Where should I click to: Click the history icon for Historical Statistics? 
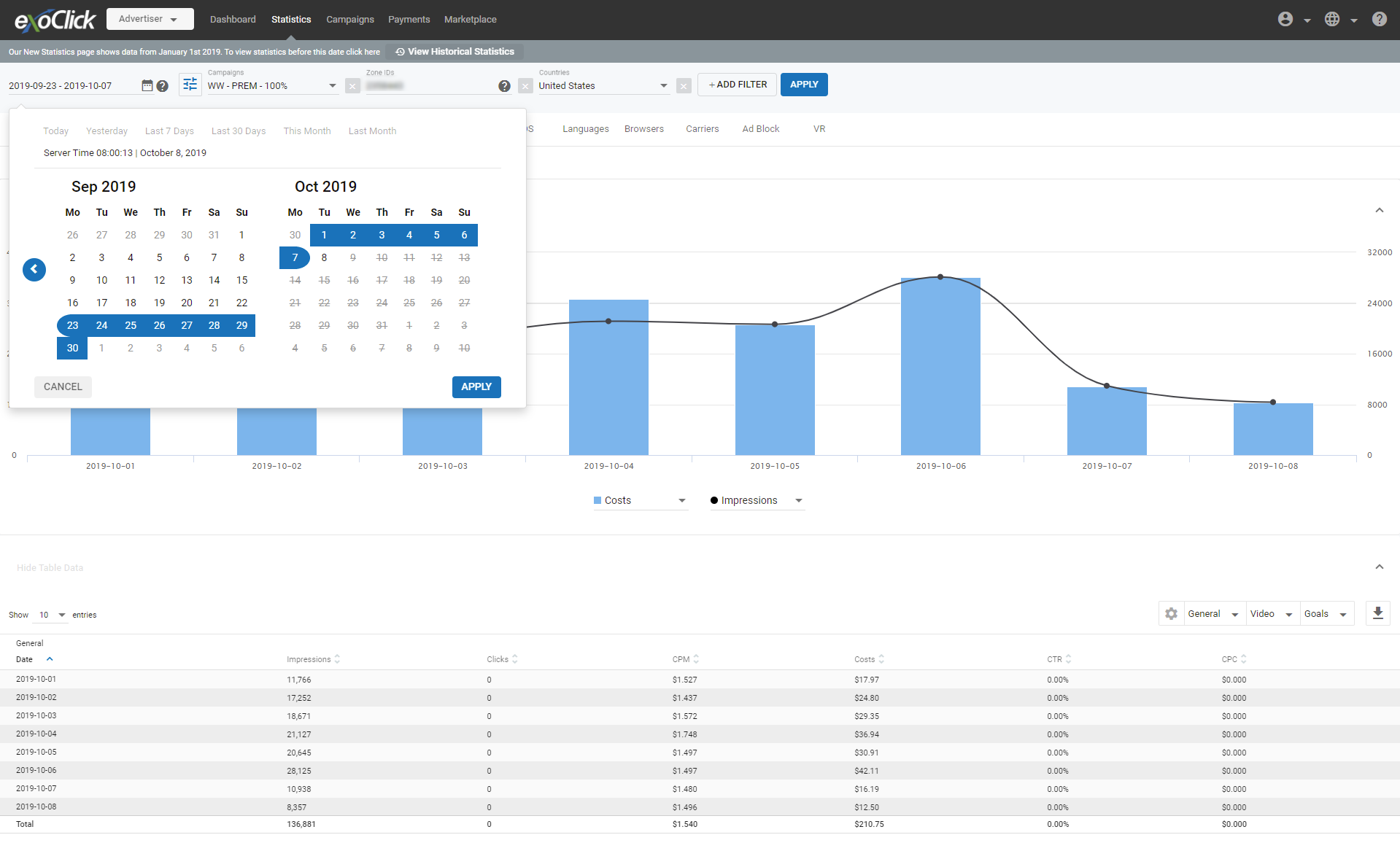(x=400, y=52)
